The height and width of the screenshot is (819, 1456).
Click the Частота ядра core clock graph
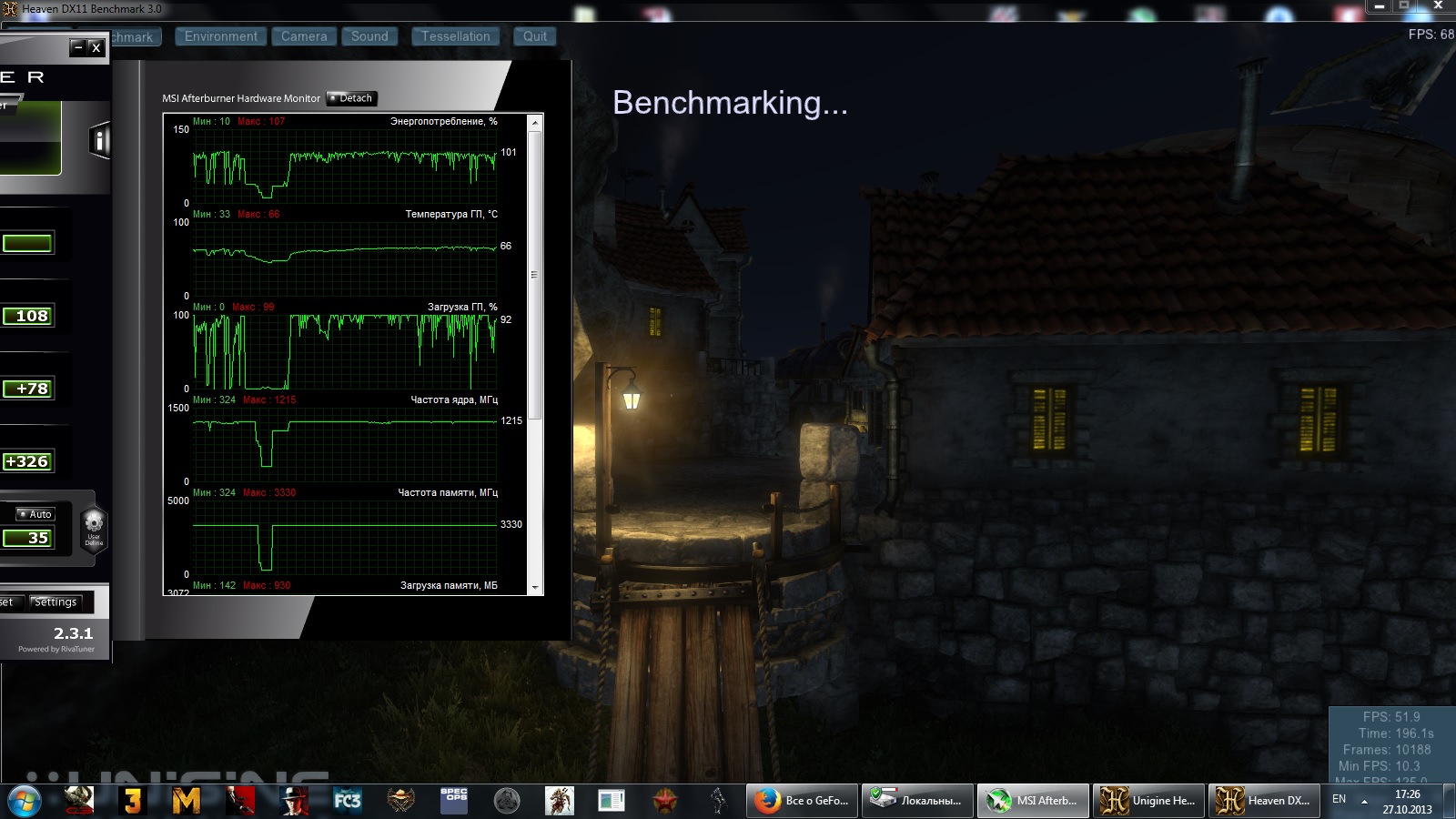point(345,444)
